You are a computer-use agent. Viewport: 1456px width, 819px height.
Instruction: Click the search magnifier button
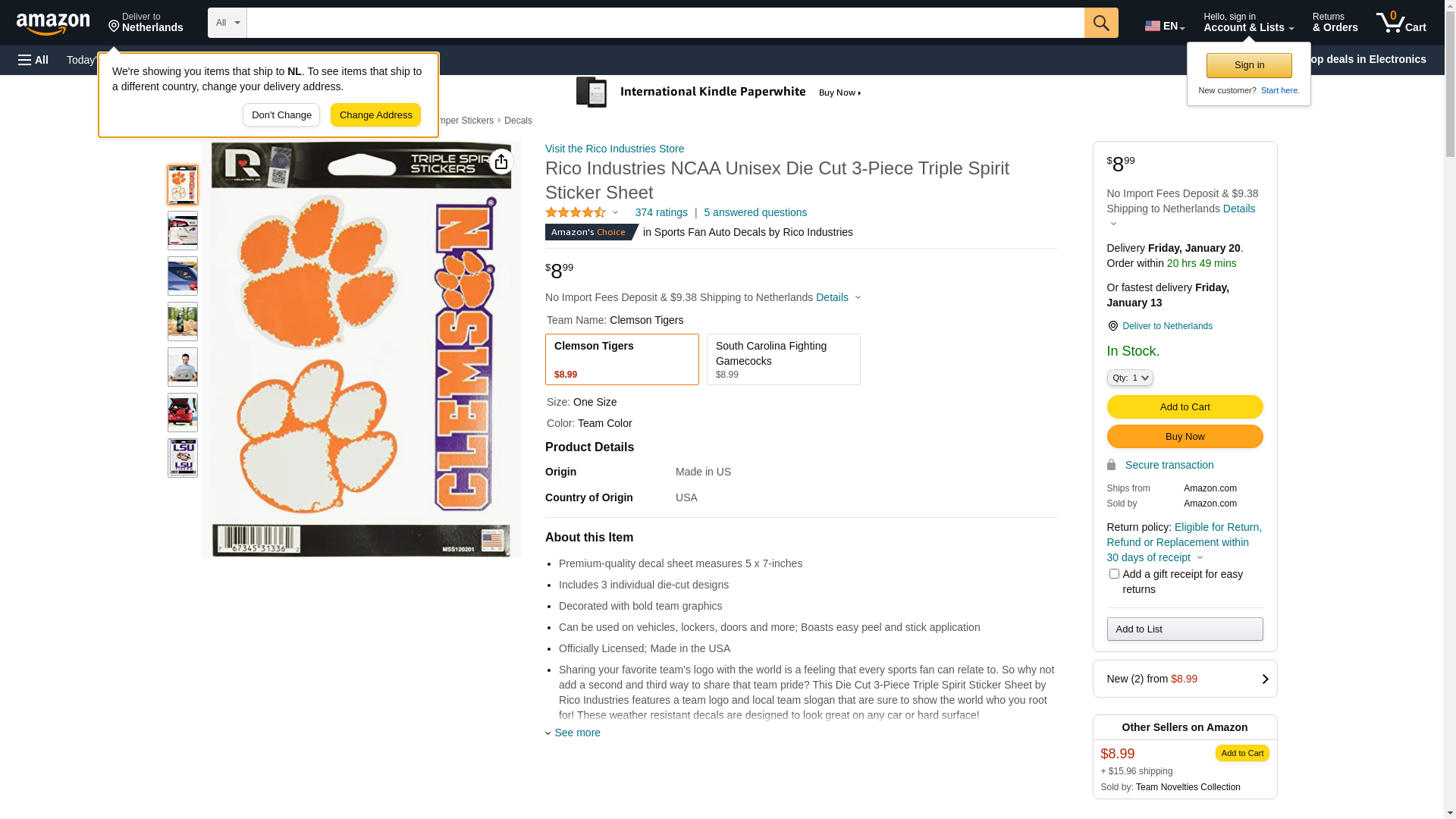(1100, 23)
